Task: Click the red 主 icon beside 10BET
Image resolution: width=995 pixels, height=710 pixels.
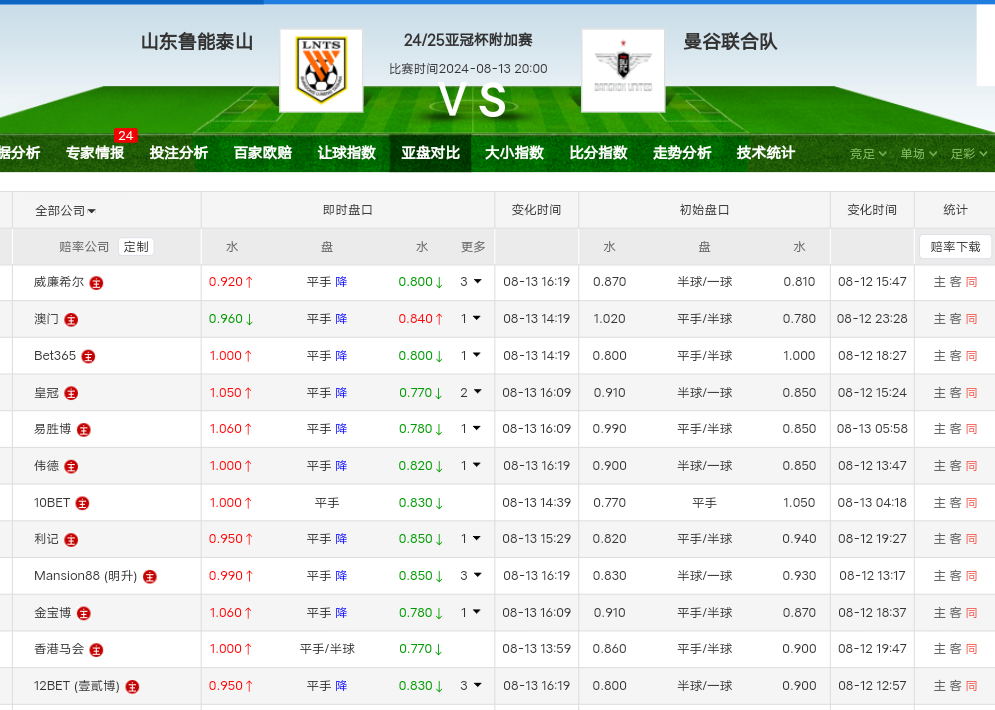Action: click(x=82, y=503)
